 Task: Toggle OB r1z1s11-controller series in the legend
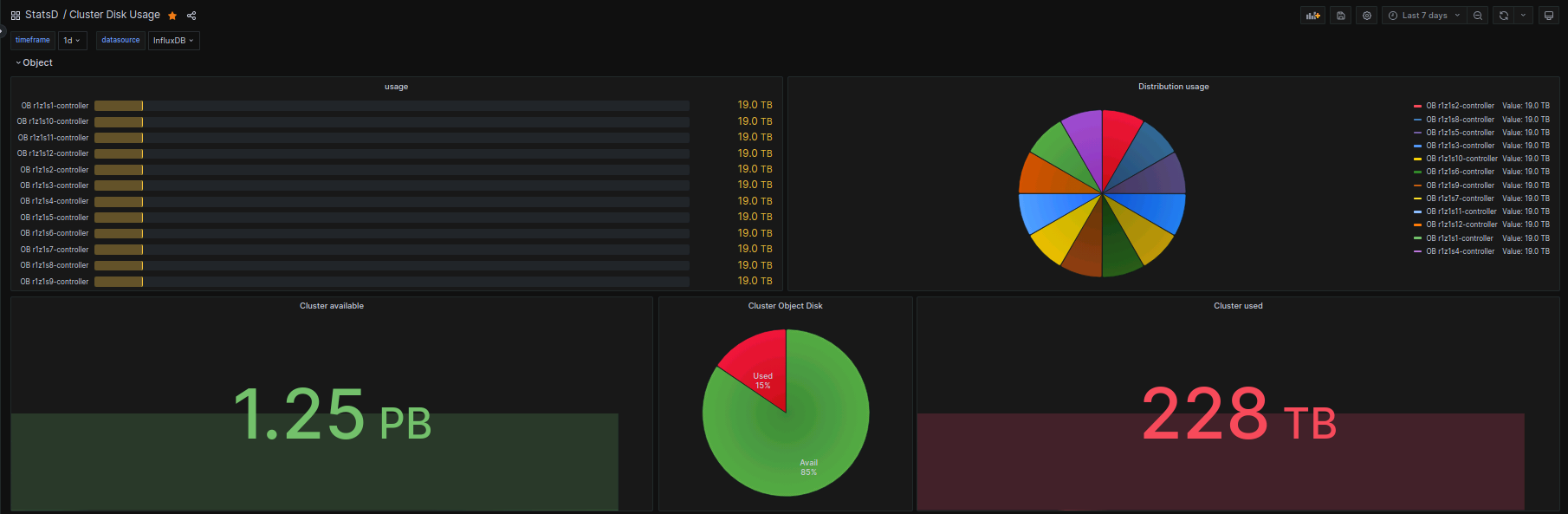(1461, 211)
